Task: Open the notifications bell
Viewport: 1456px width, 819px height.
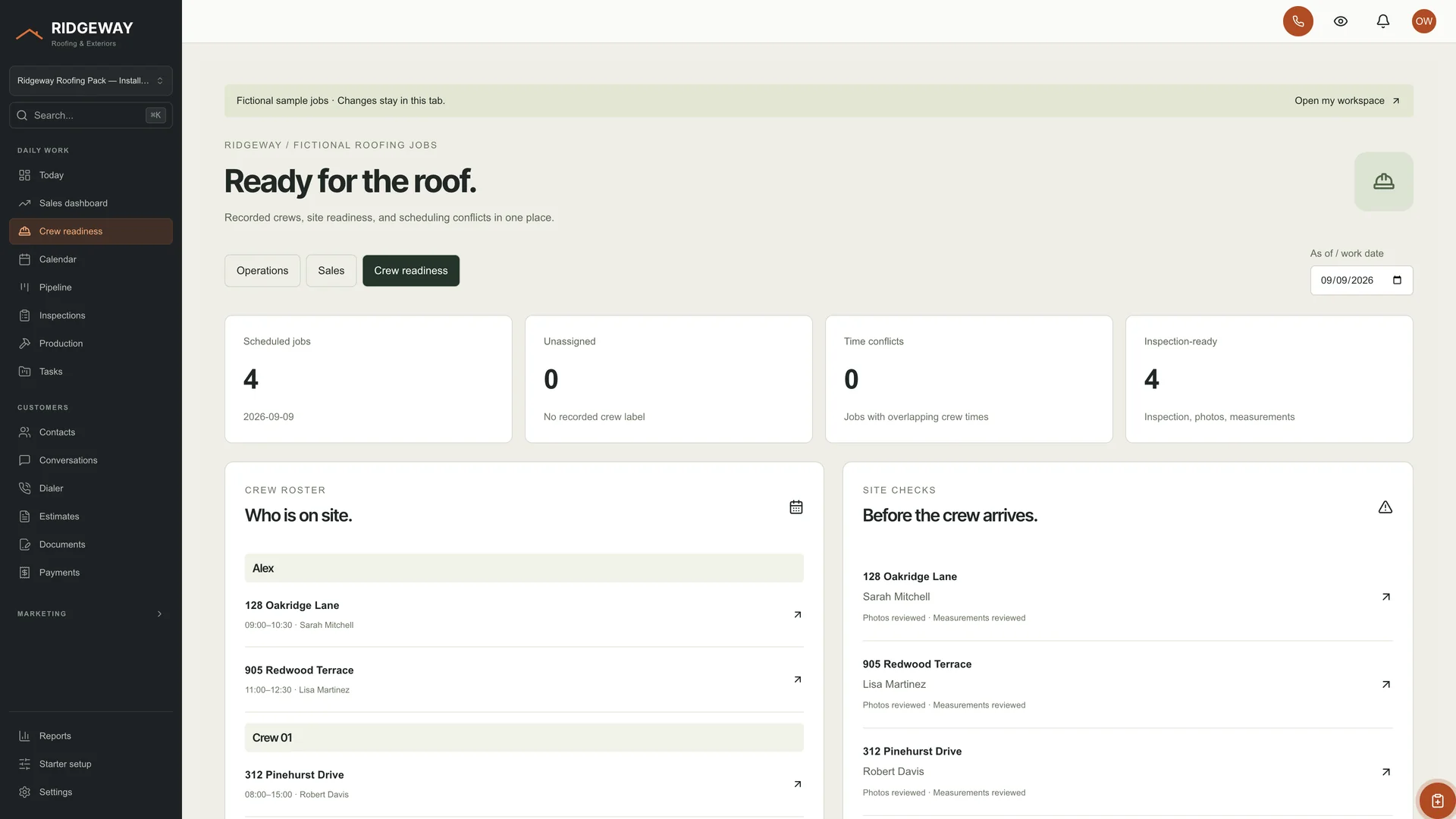Action: coord(1382,21)
